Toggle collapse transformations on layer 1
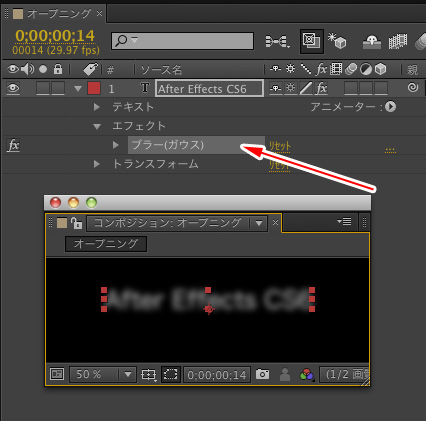The image size is (426, 421). (x=290, y=88)
